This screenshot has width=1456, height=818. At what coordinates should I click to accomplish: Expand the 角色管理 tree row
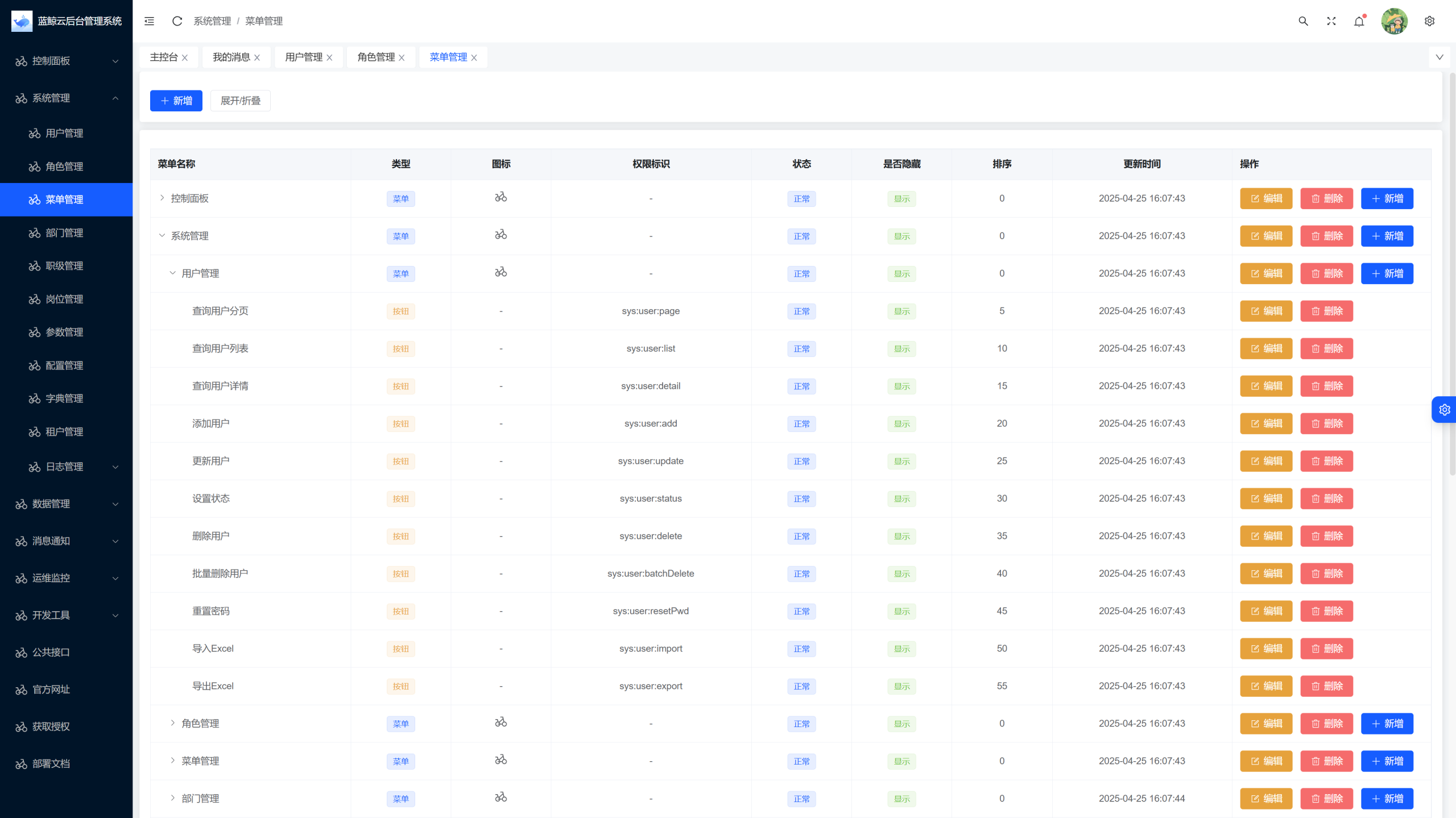pos(172,723)
